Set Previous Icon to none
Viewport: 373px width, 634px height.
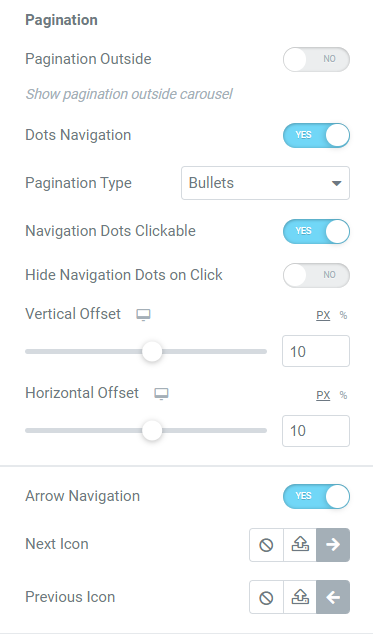[x=266, y=597]
